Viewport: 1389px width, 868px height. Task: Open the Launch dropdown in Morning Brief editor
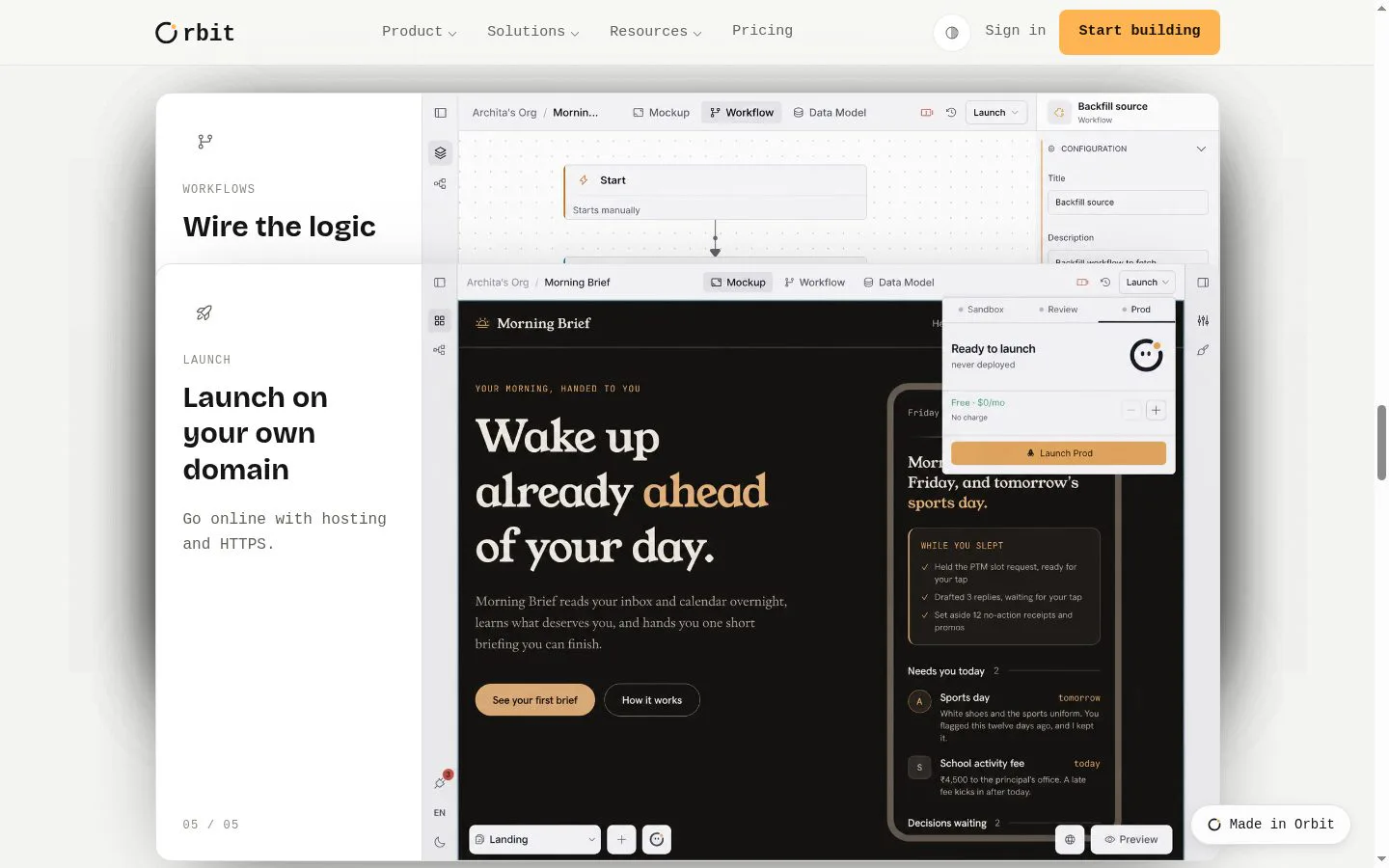[x=1147, y=283]
